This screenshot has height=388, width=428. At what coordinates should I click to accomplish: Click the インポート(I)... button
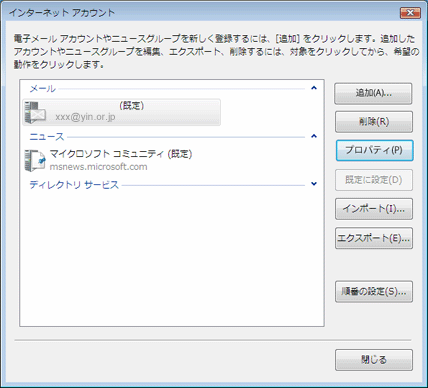tap(374, 209)
